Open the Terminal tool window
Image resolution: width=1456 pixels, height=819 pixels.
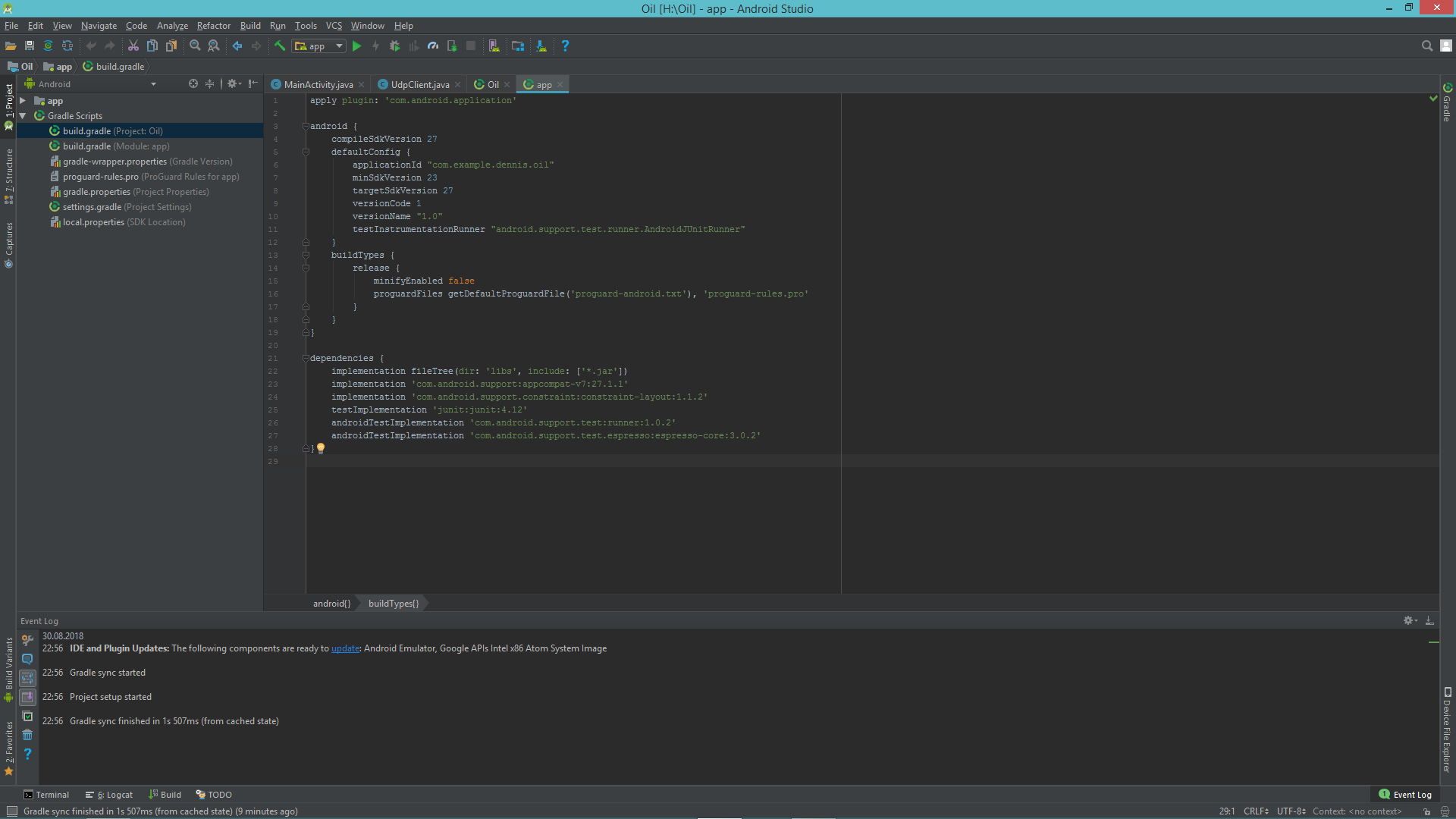click(x=46, y=795)
